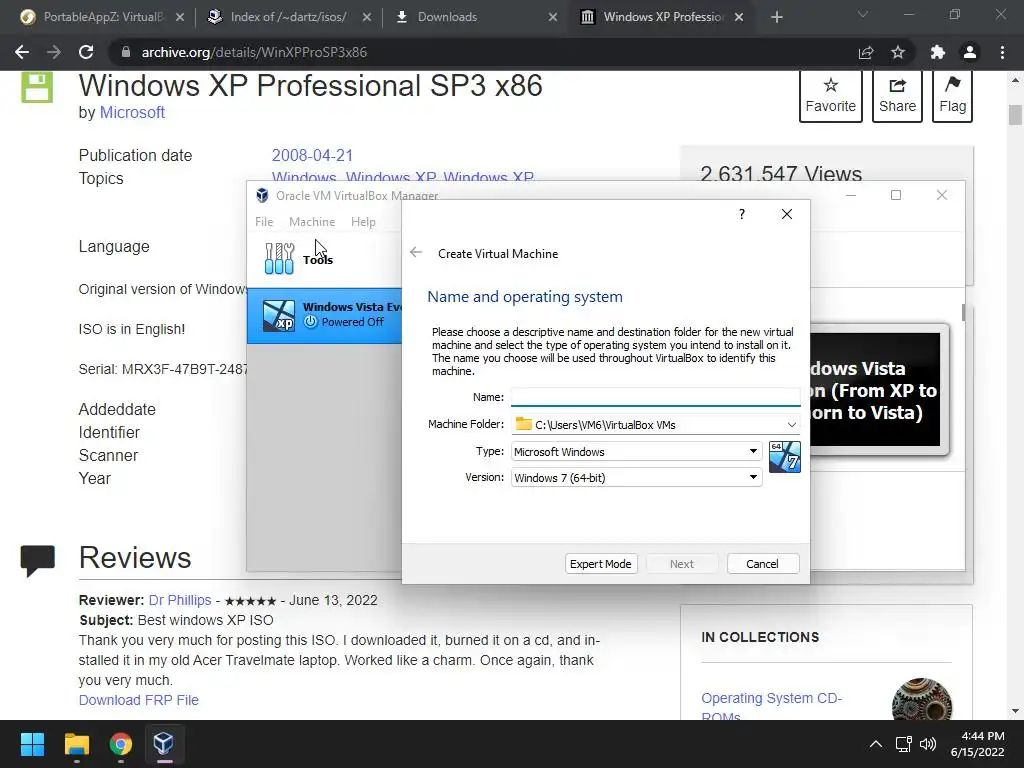Image resolution: width=1024 pixels, height=768 pixels.
Task: Open Operating System CD-ROMs collection link
Action: pos(771,707)
